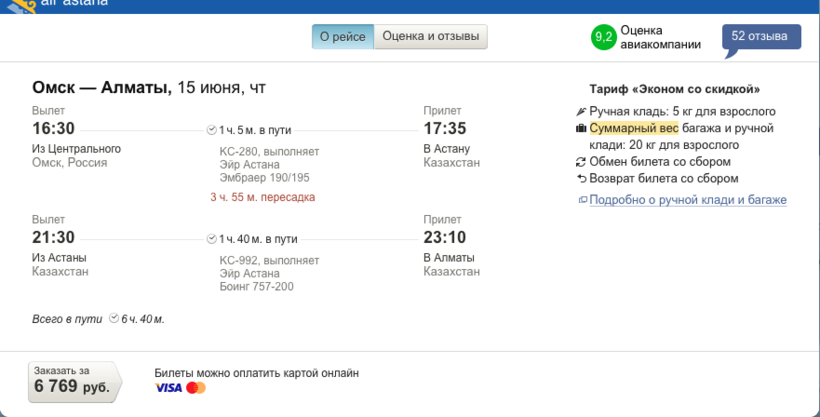
Task: Click the green 9,2 airline rating badge
Action: tap(603, 38)
